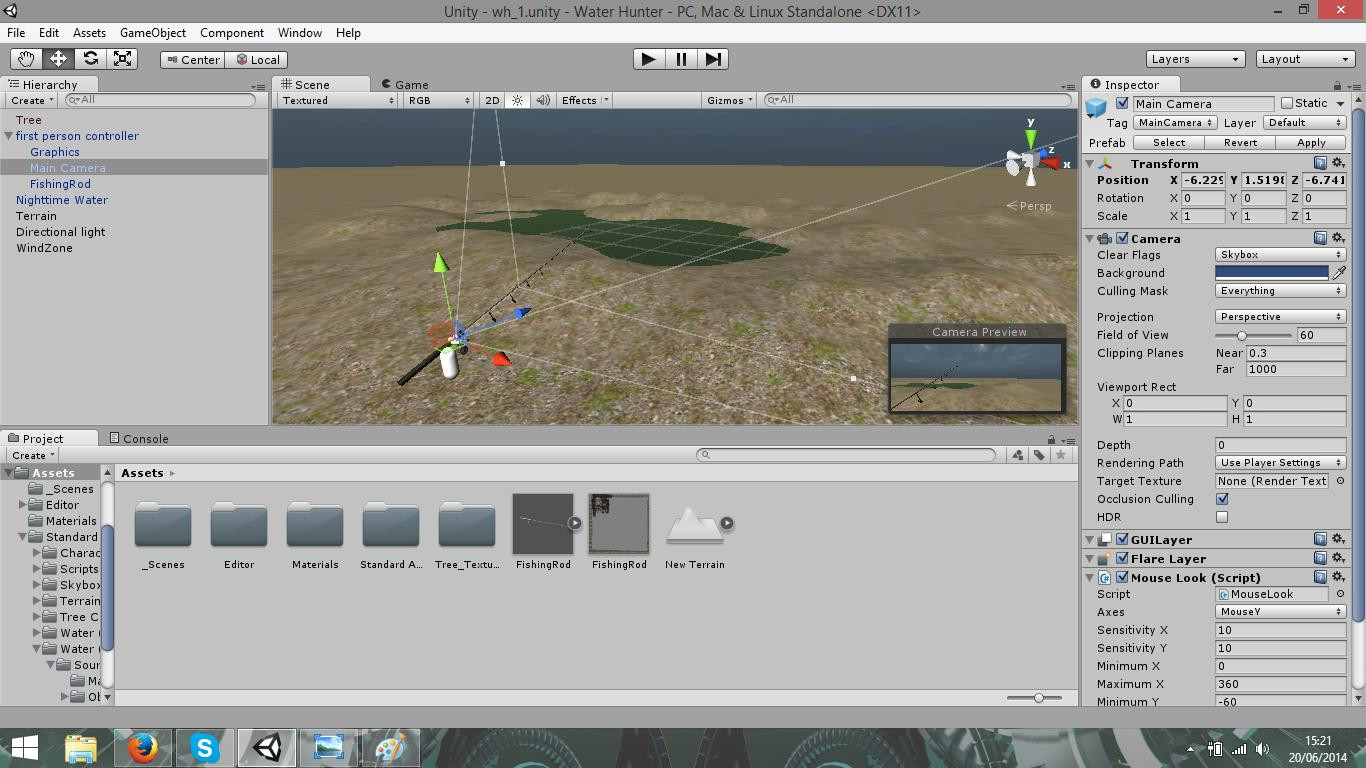Toggle the Static checkbox
1366x768 pixels.
(x=1287, y=103)
